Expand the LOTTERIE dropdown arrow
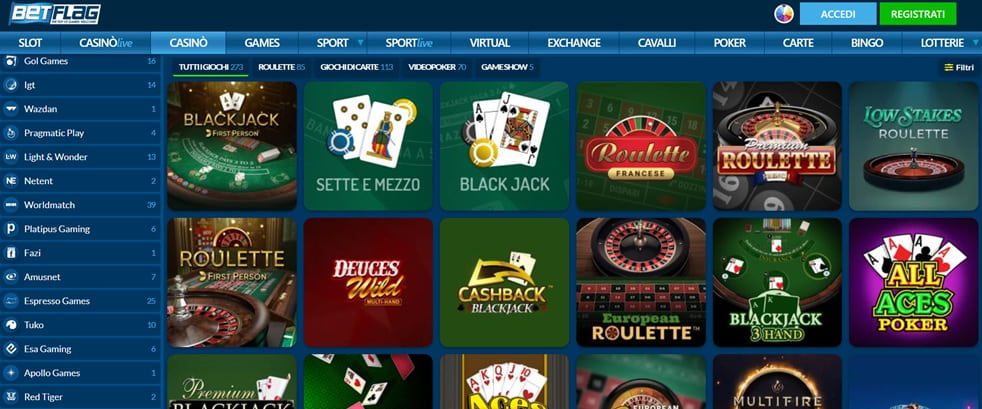Viewport: 982px width, 409px height. point(973,43)
